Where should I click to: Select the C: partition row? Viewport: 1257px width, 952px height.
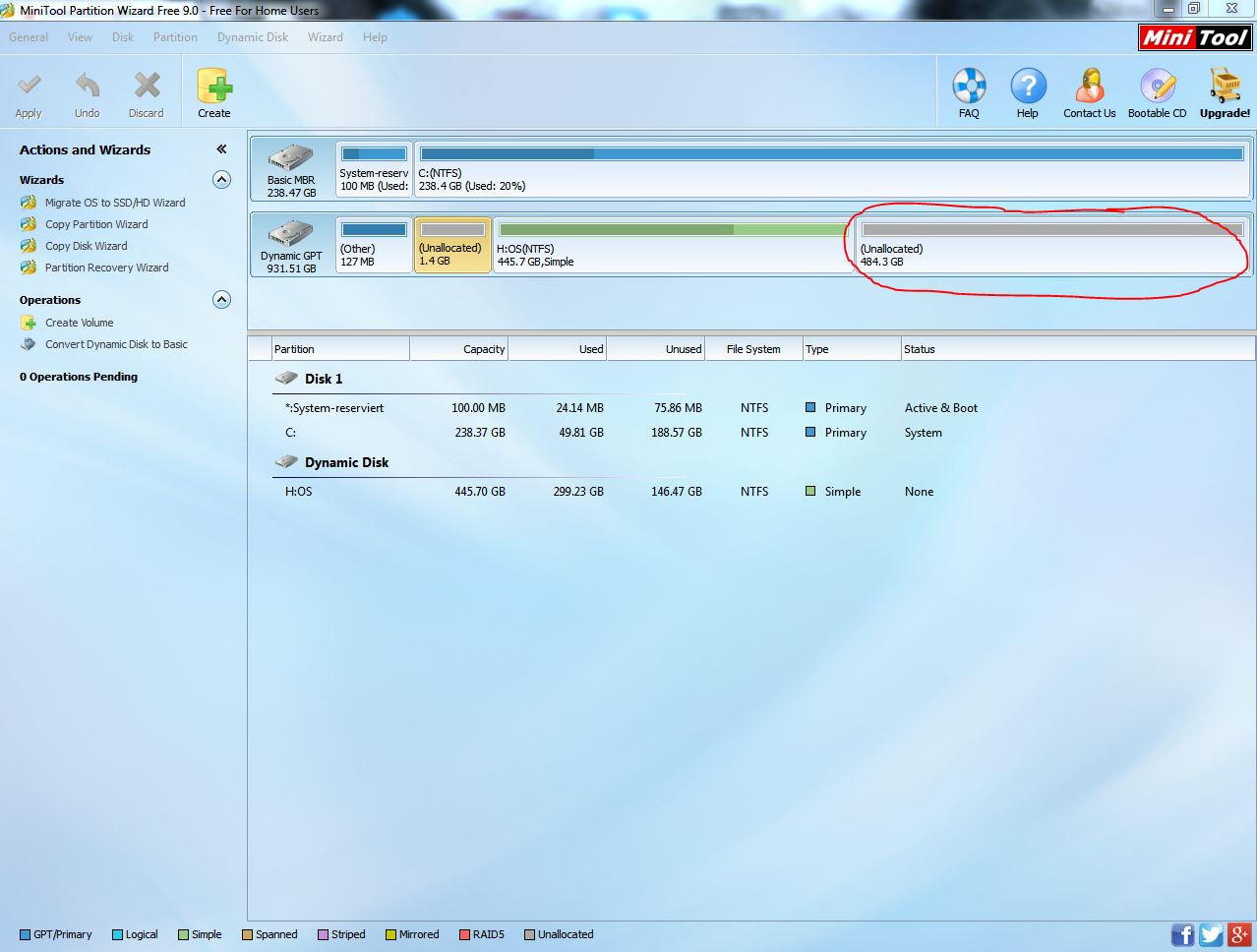click(751, 433)
